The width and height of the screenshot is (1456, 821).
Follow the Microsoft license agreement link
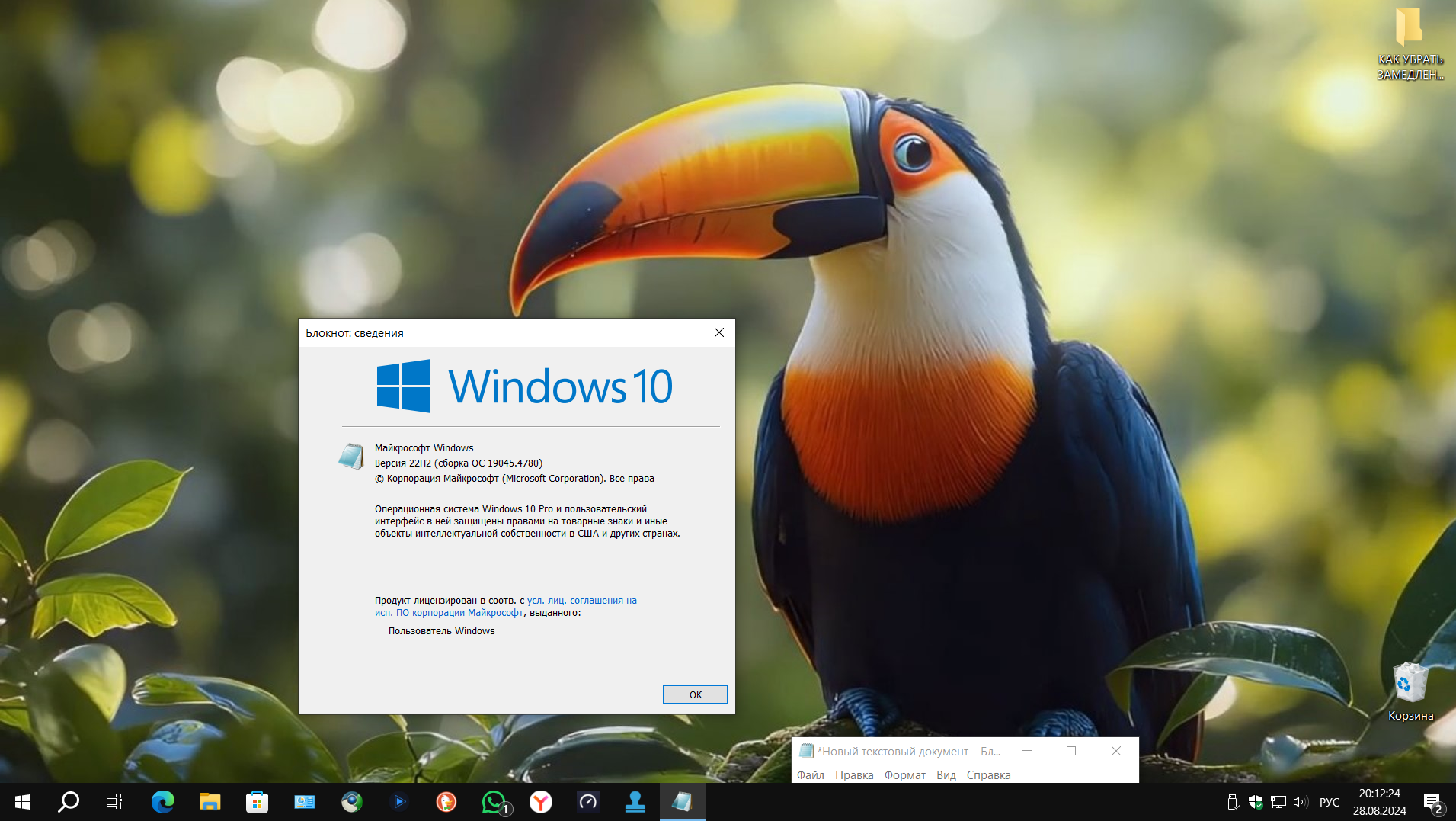(x=584, y=600)
